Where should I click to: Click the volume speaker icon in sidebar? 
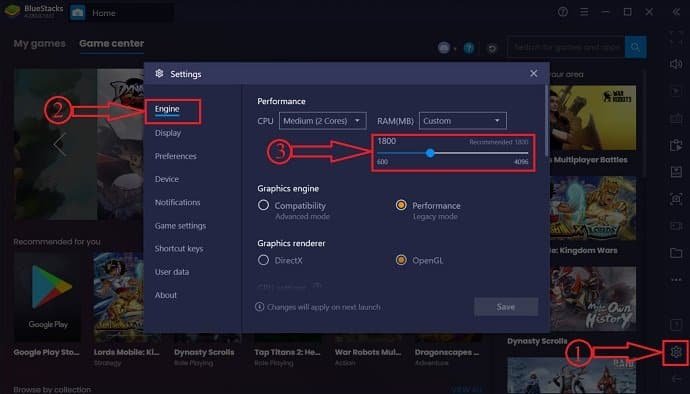pyautogui.click(x=676, y=64)
